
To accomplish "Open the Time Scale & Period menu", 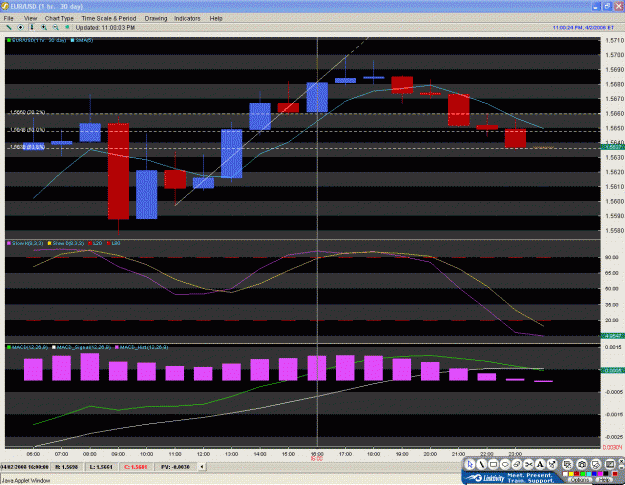I will pos(109,18).
